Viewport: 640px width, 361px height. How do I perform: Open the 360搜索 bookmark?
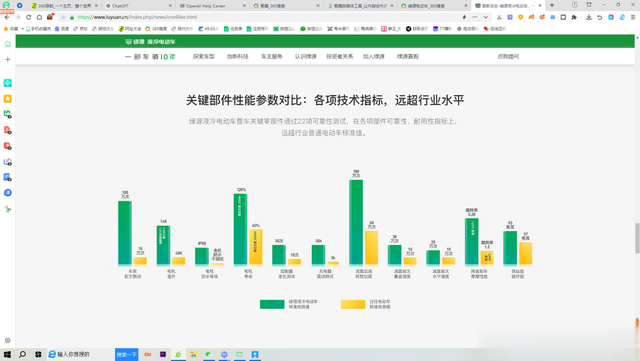pos(156,29)
